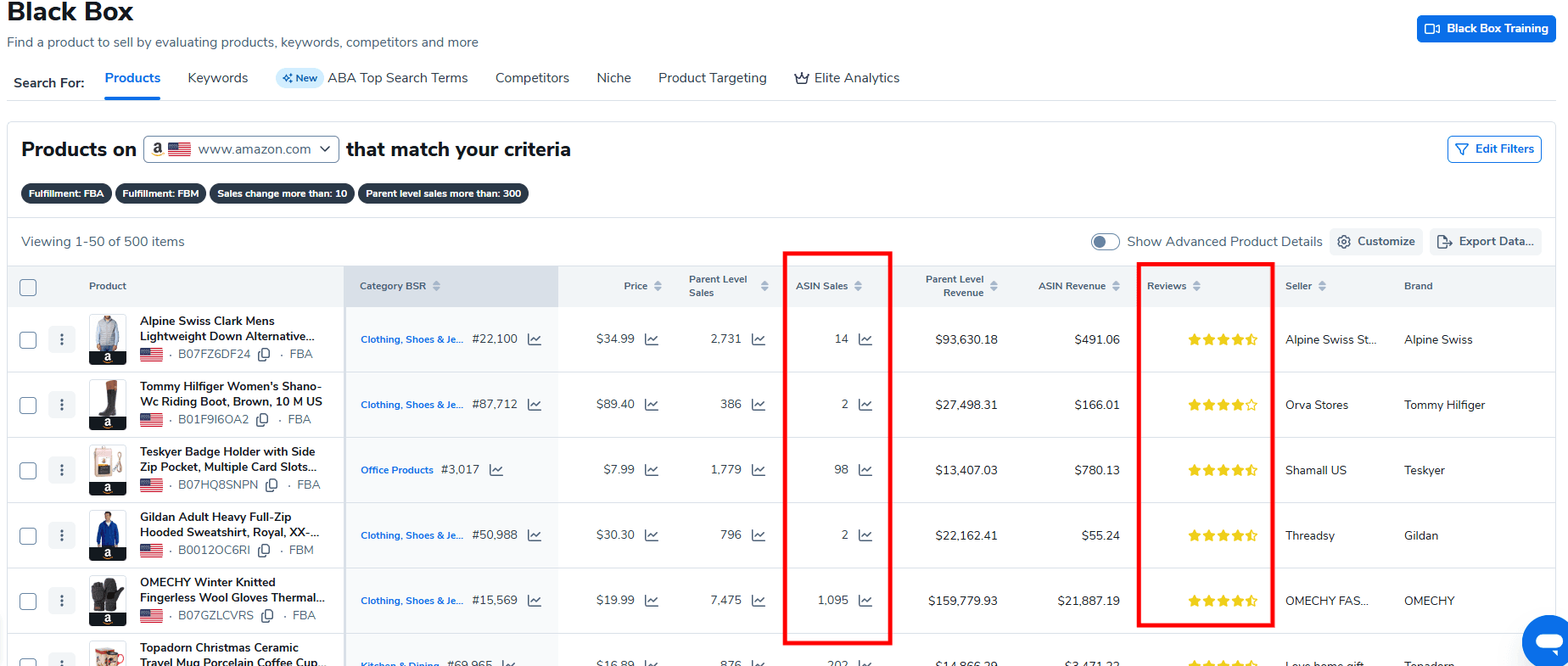The image size is (1568, 666).
Task: View price history chart for $30.30
Action: [652, 535]
